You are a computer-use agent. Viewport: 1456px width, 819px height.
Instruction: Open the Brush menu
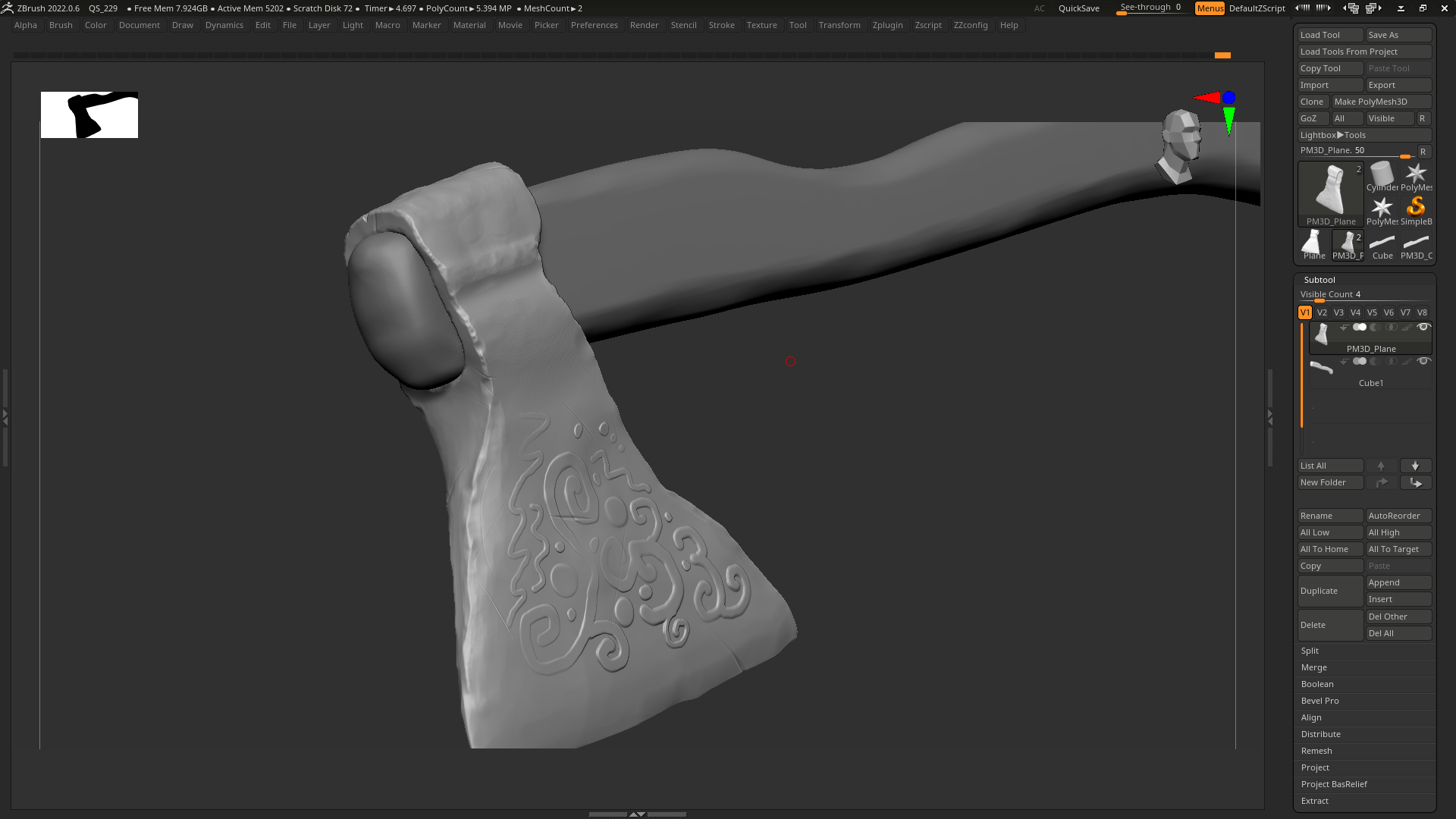click(x=61, y=25)
